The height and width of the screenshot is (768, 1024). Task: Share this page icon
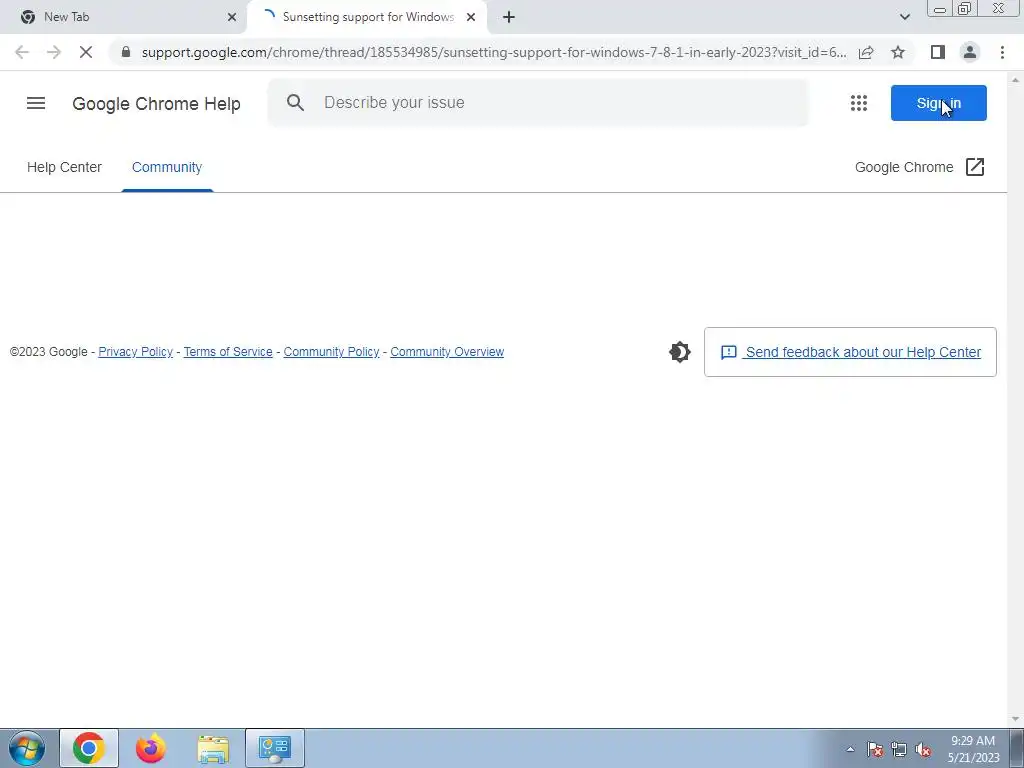[x=866, y=52]
